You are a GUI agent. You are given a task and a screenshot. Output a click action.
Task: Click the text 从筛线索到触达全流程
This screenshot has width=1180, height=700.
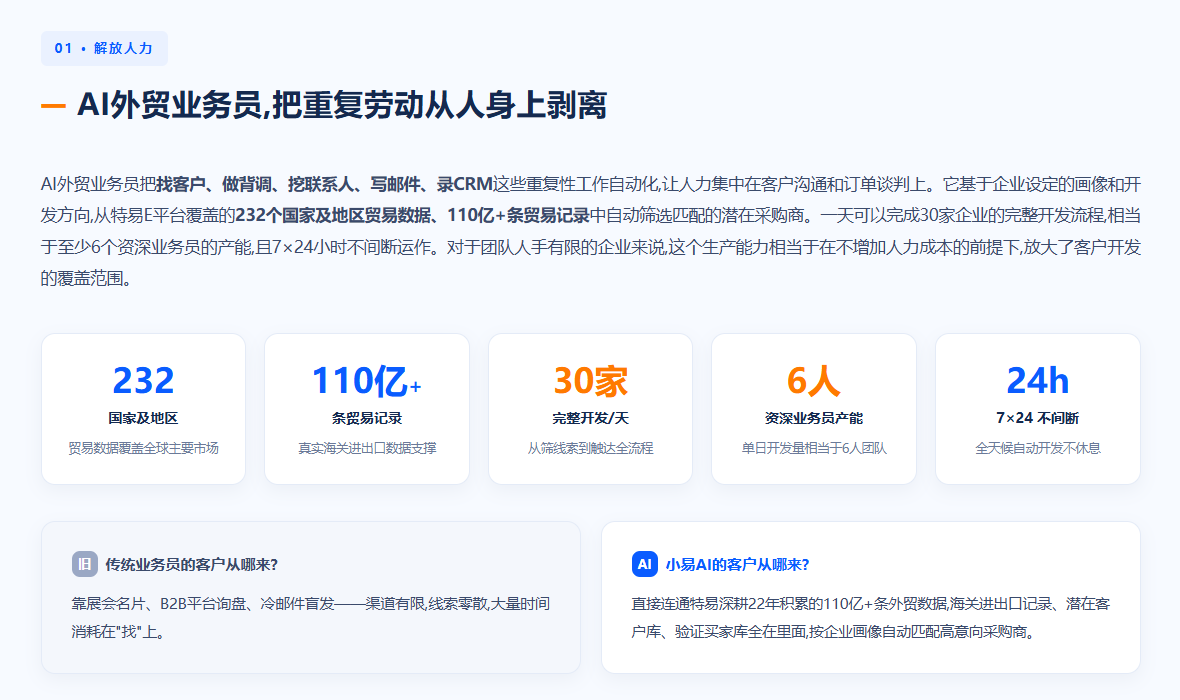590,448
